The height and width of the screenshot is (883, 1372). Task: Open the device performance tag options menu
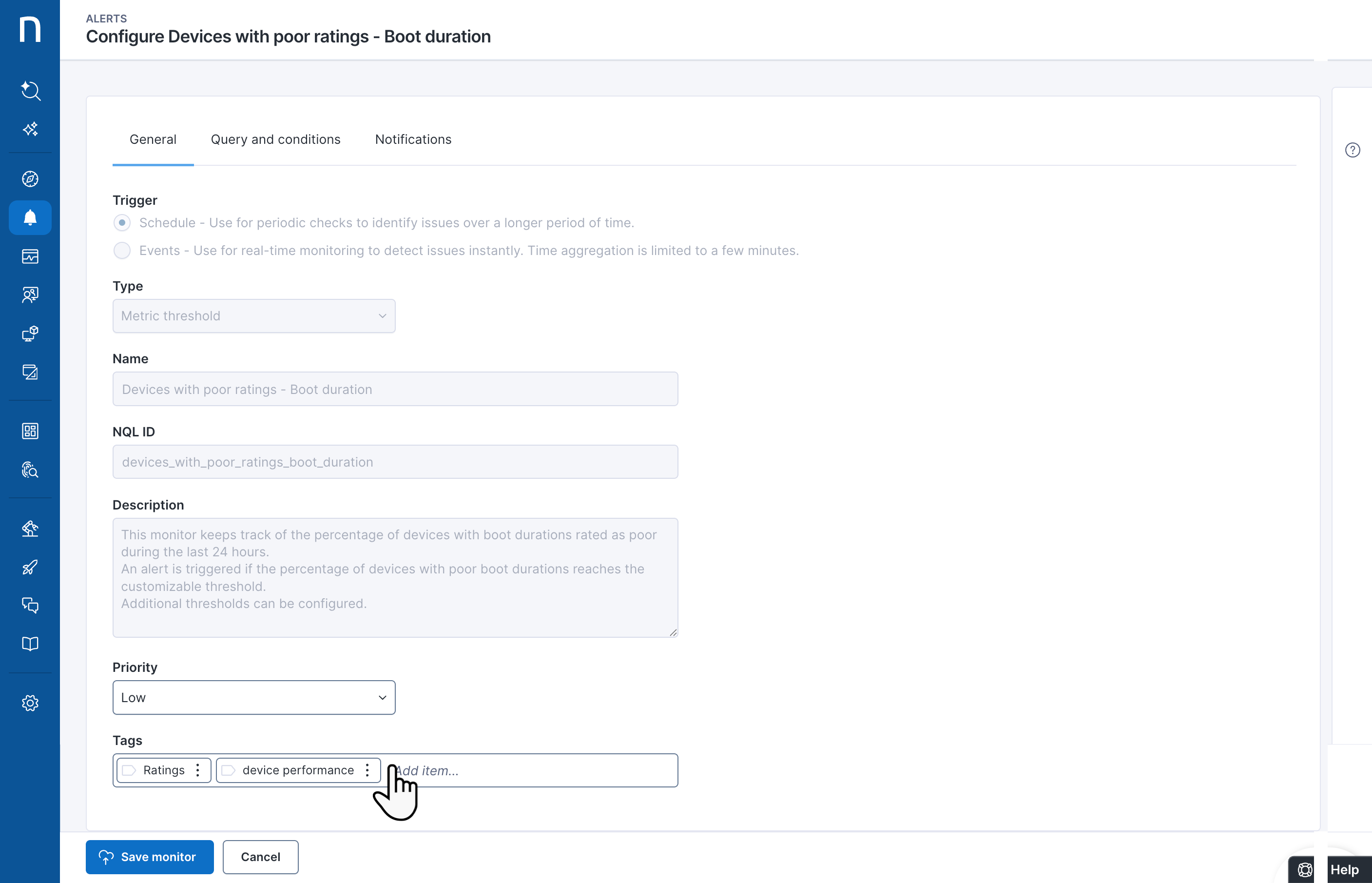[x=367, y=770]
